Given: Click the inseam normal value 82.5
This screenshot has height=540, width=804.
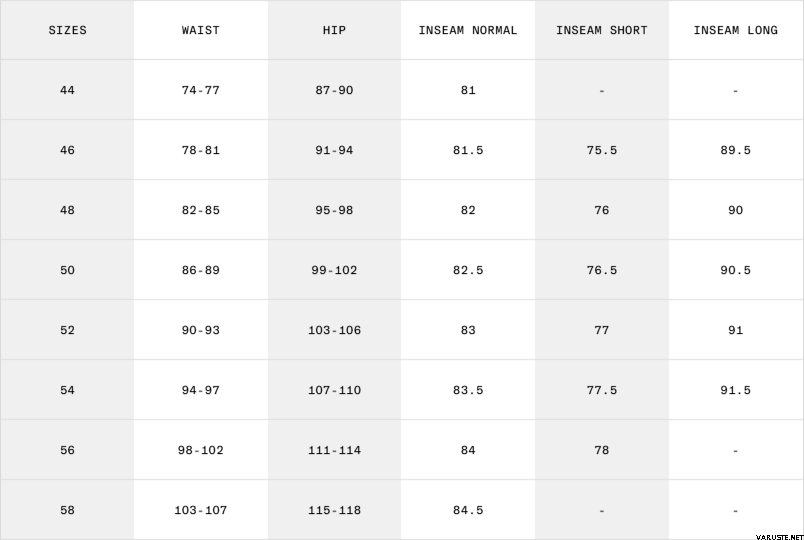Looking at the screenshot, I should pyautogui.click(x=468, y=270).
